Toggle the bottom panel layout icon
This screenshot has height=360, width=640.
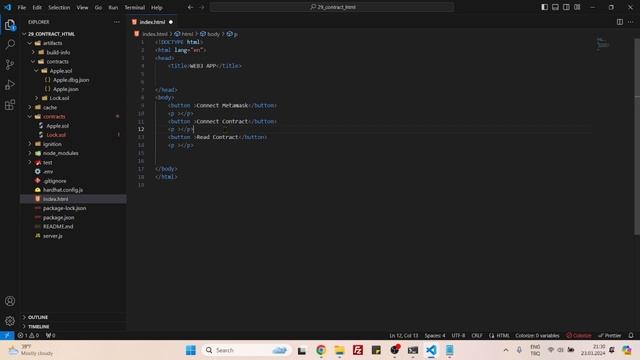(556, 7)
